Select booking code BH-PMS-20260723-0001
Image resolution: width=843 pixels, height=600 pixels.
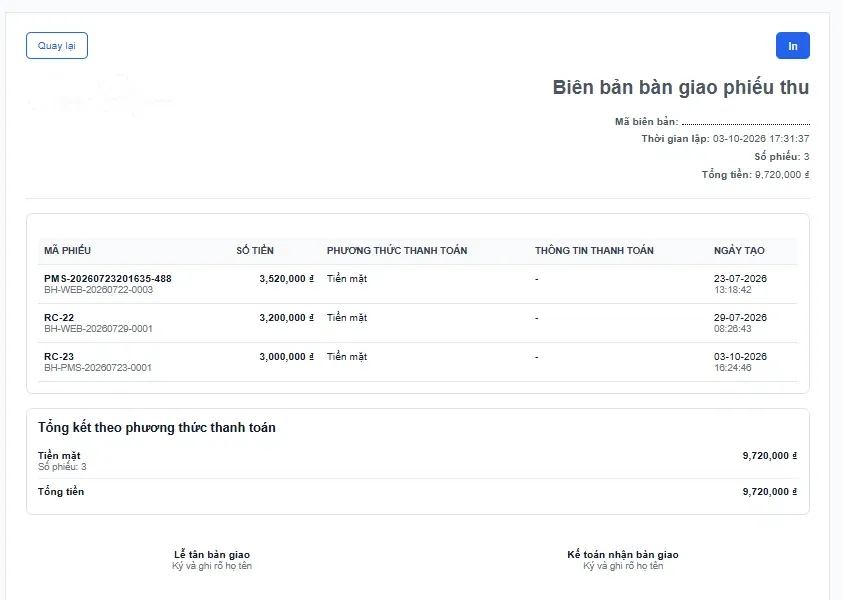(x=98, y=368)
